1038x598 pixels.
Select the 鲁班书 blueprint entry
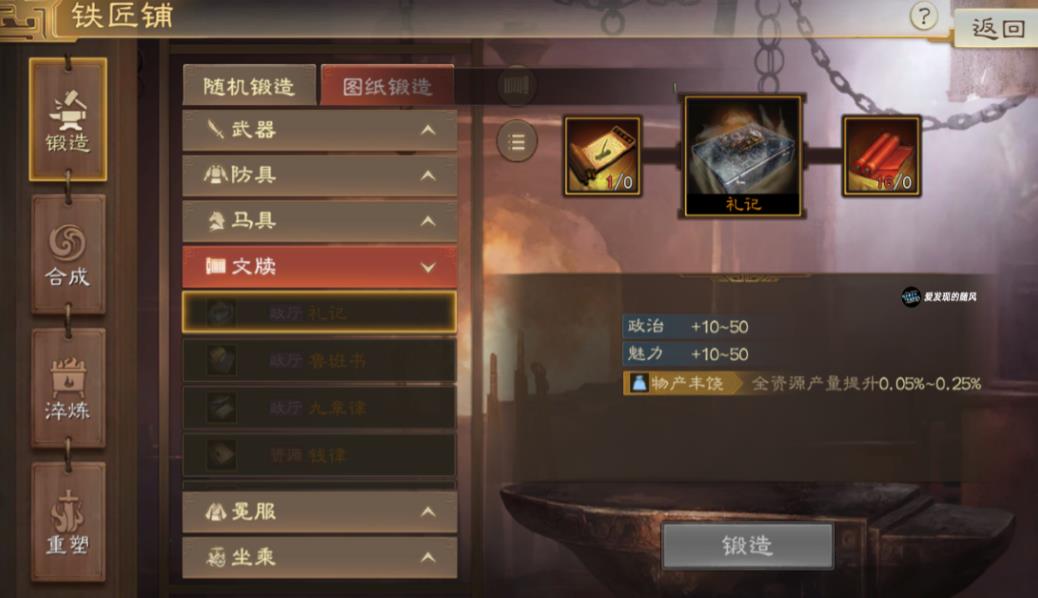[319, 360]
